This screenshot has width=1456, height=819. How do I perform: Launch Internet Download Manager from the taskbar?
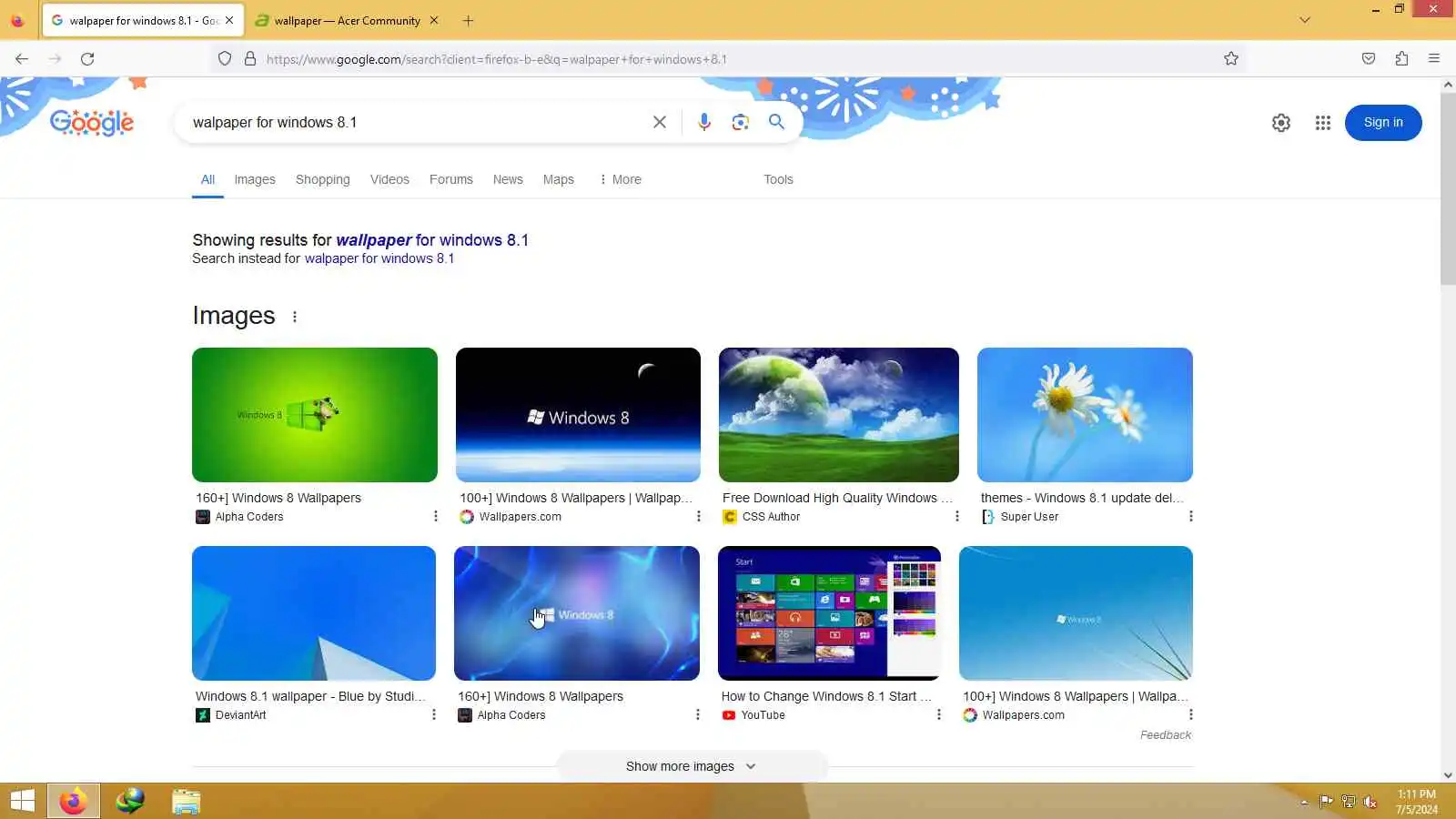coord(130,801)
